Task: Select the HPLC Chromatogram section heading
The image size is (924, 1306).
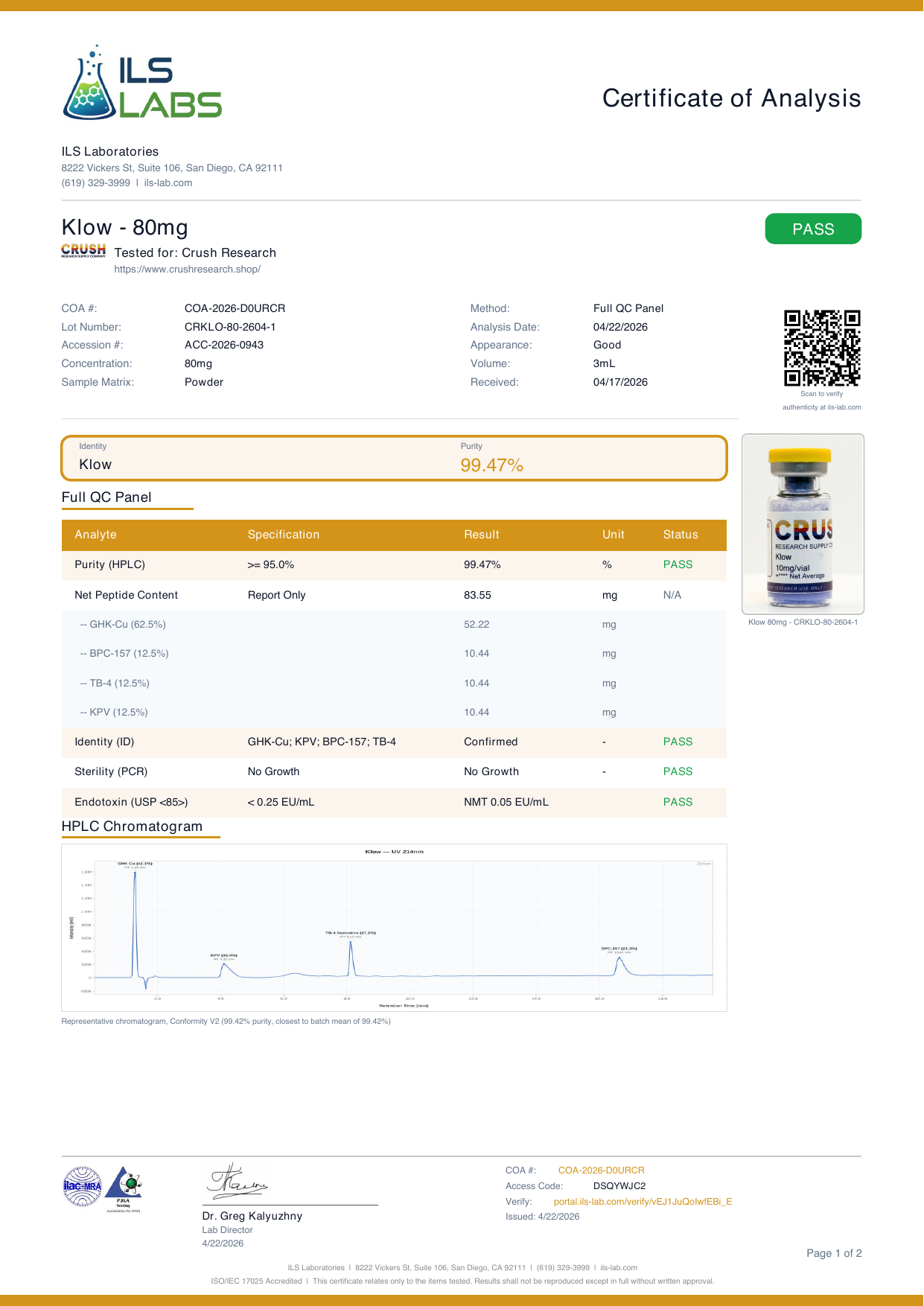Action: (x=132, y=826)
